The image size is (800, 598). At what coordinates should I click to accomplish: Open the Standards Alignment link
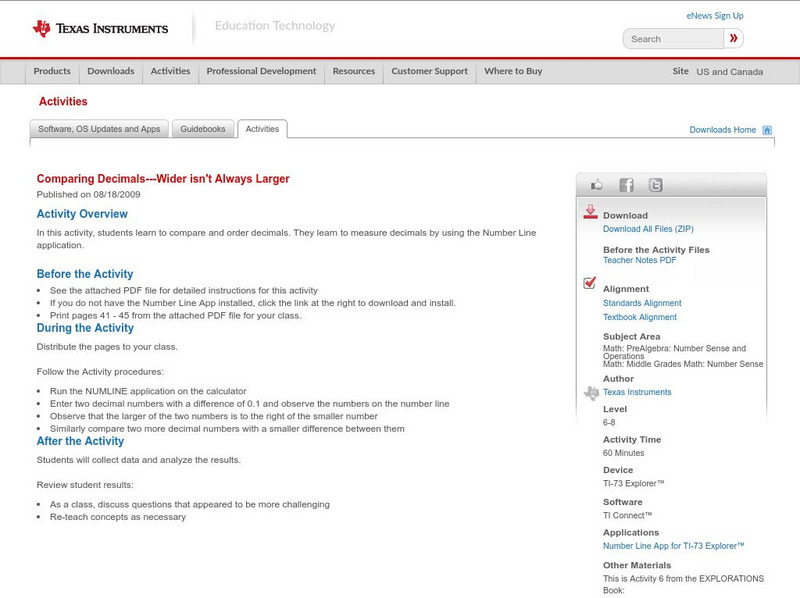click(642, 303)
